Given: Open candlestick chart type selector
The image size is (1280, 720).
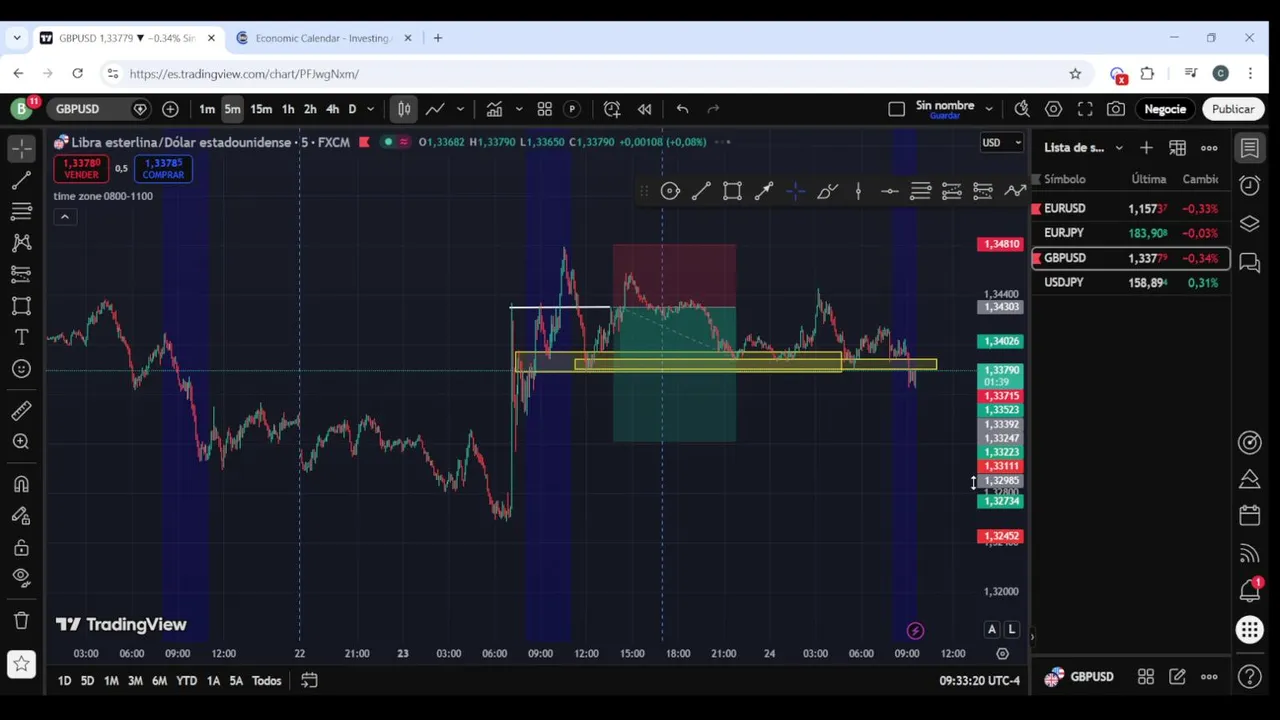Looking at the screenshot, I should pyautogui.click(x=404, y=109).
